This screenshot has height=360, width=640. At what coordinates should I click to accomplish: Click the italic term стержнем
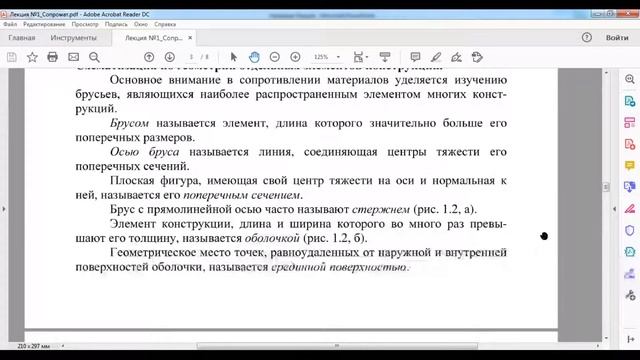point(381,209)
